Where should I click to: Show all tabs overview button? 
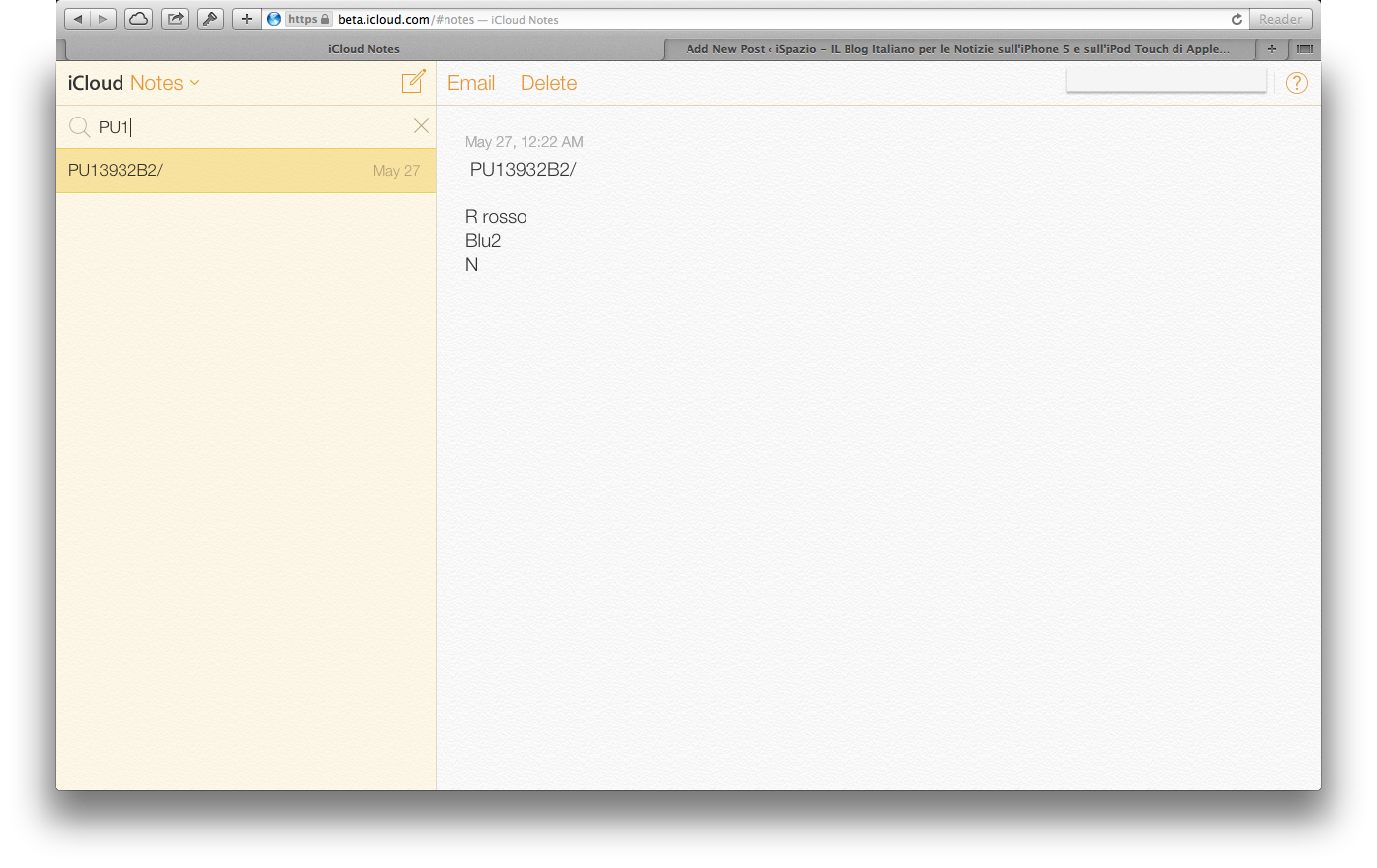pos(1305,48)
